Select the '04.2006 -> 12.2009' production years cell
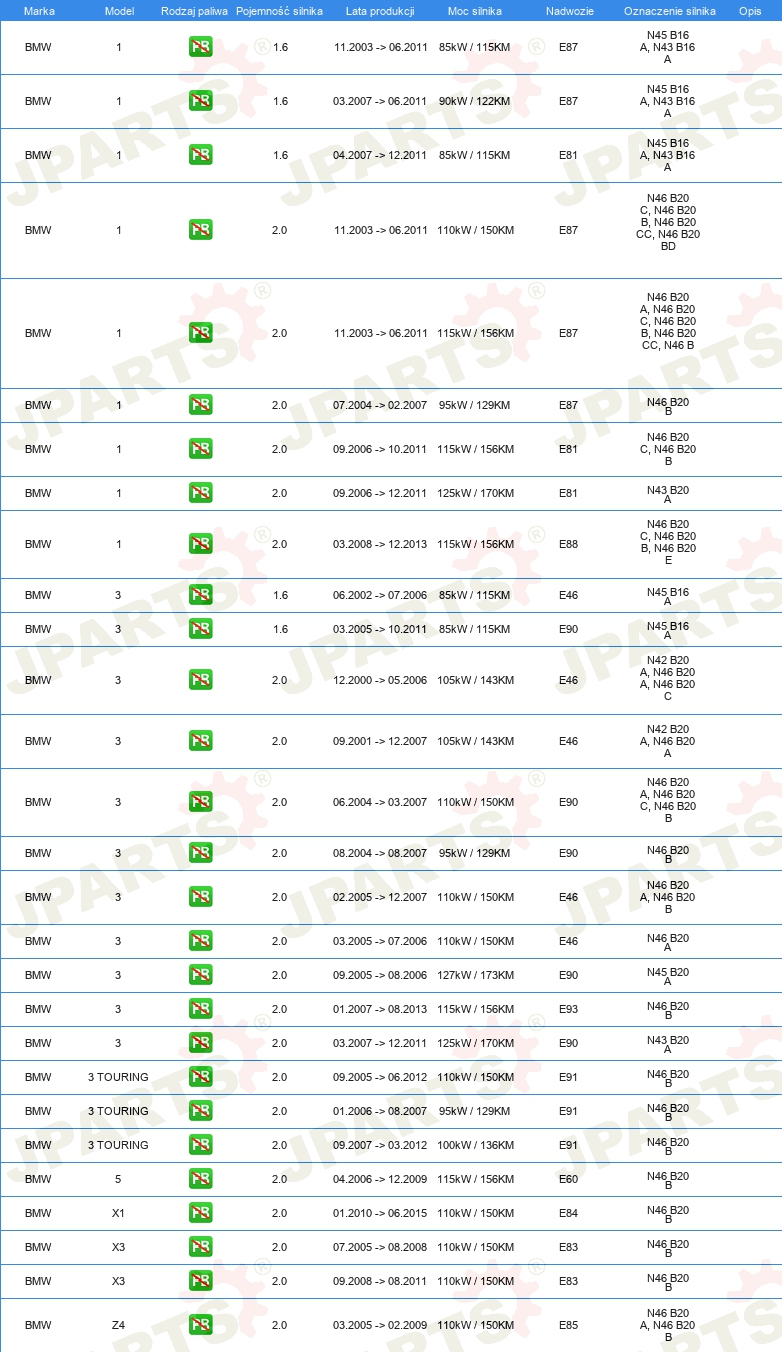The height and width of the screenshot is (1352, 782). 380,1179
